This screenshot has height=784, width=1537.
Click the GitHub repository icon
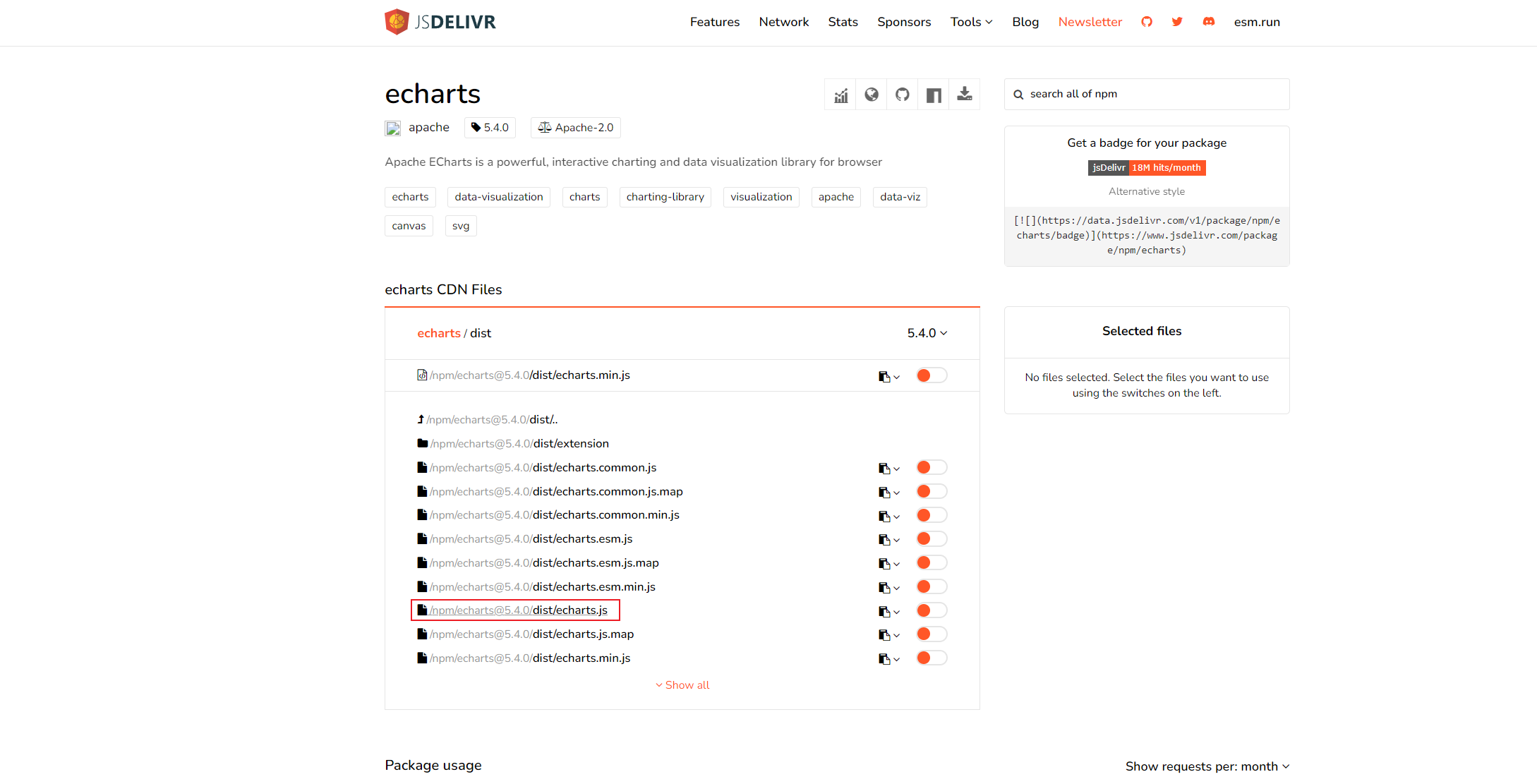point(902,93)
